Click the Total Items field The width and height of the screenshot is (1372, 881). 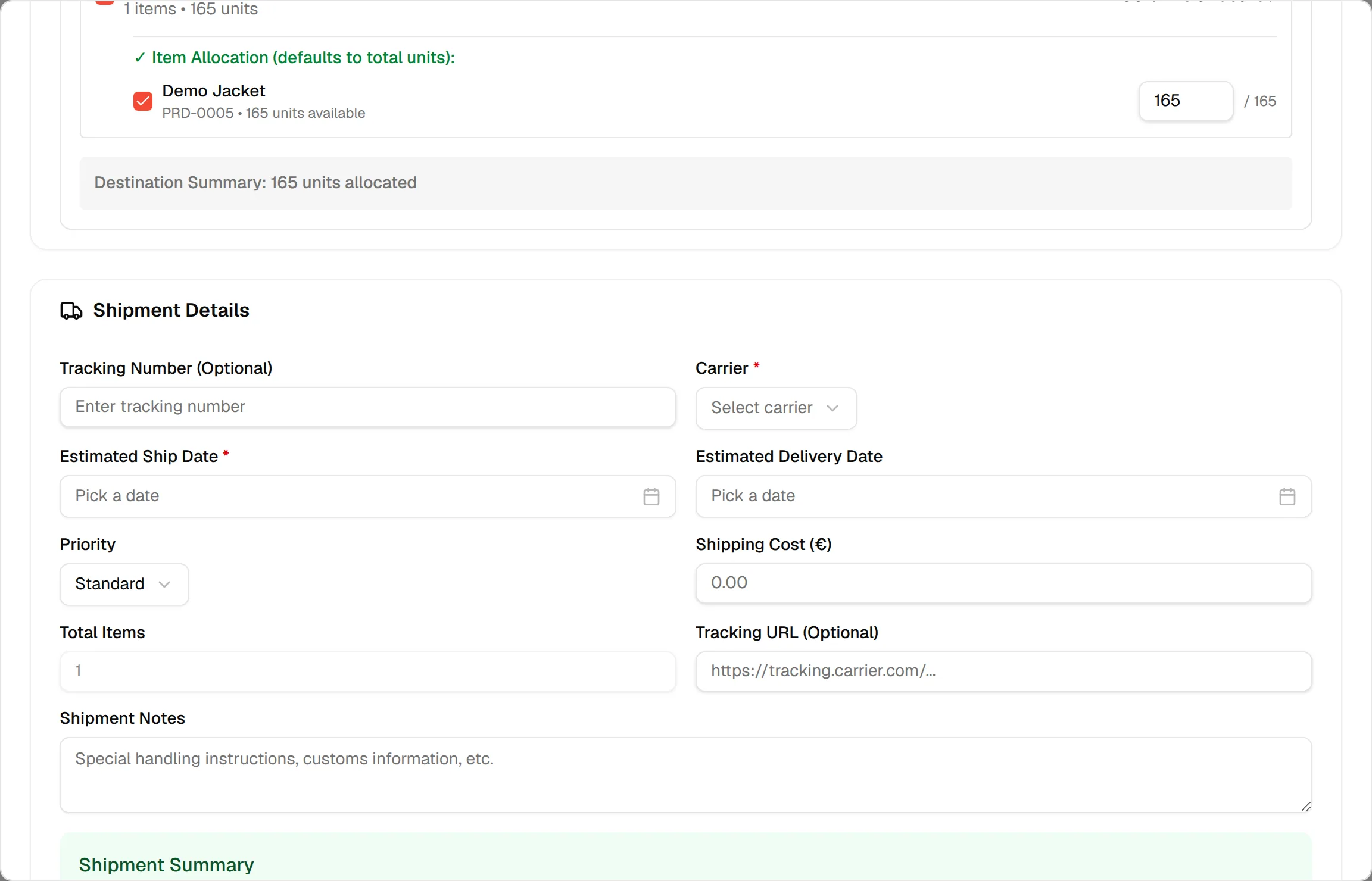[367, 671]
